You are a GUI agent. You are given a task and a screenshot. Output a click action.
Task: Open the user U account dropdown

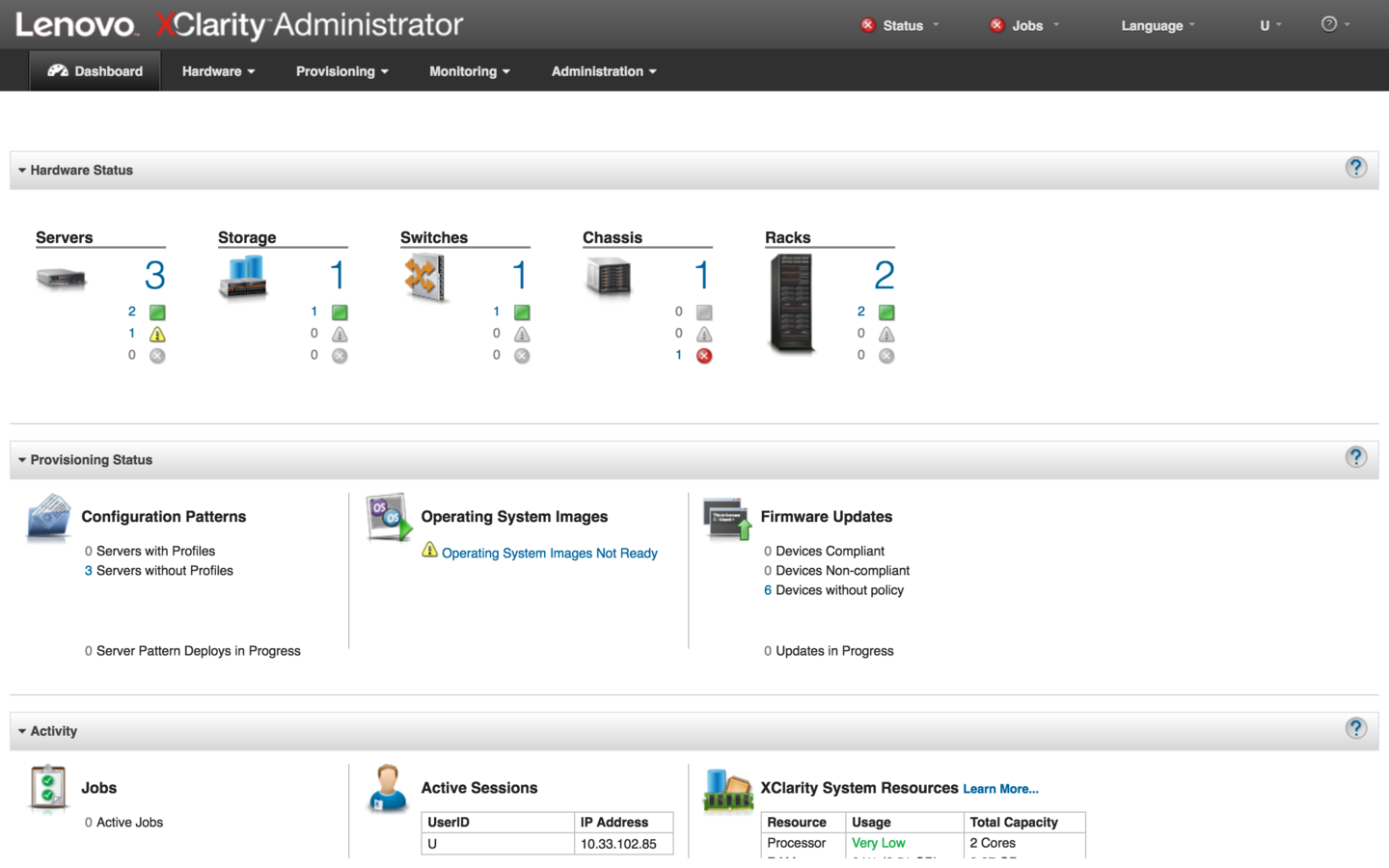pos(1270,25)
